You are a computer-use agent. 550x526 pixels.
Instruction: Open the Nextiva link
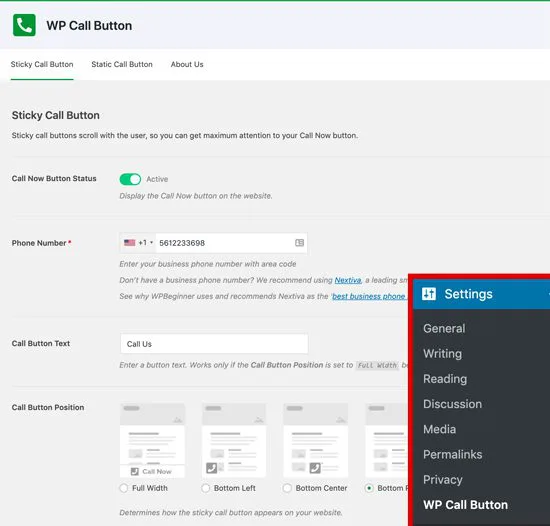point(348,280)
